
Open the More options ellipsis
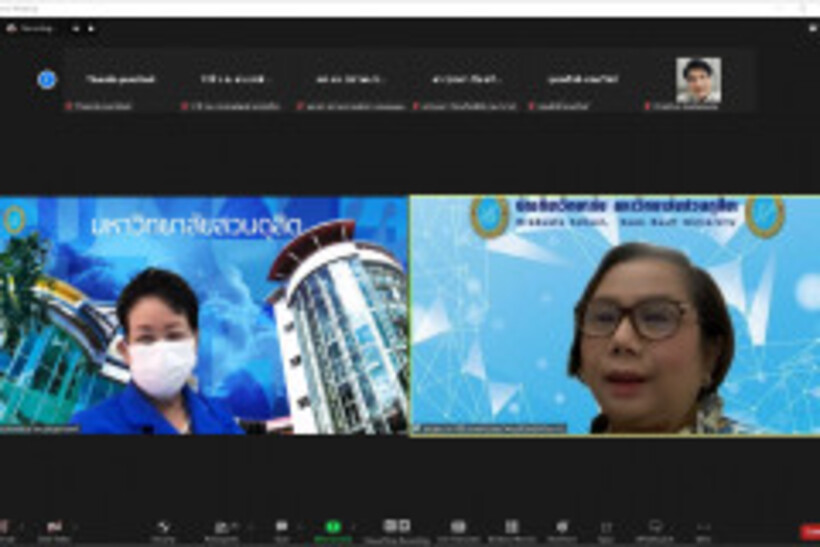(703, 530)
